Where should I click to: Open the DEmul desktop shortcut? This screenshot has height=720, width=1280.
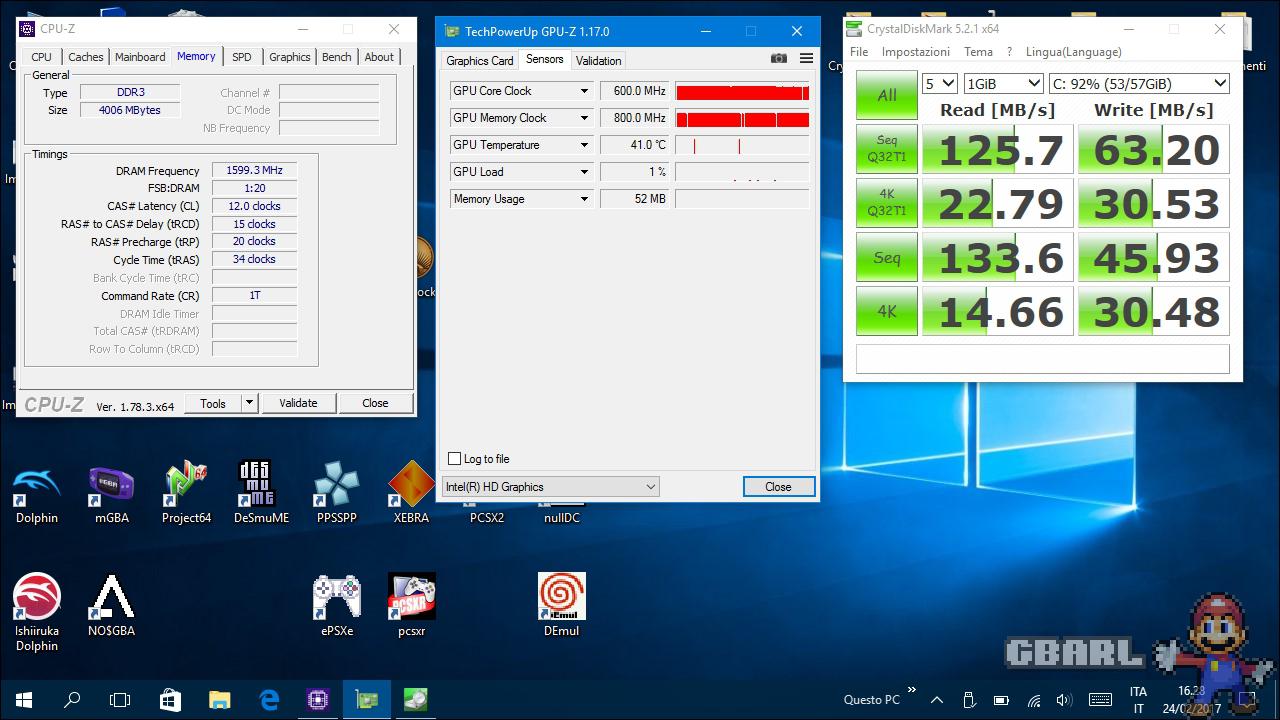pos(561,605)
